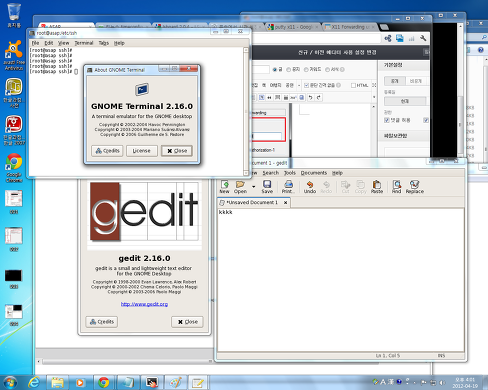Screen dimensions: 488x390
Task: Click the bar-chart extension icon in Chrome toolbar
Action: click(x=412, y=39)
